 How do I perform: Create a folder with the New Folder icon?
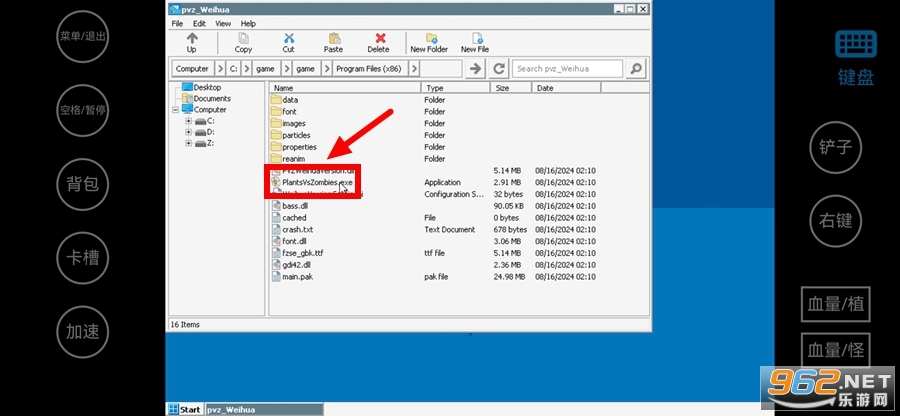[429, 38]
